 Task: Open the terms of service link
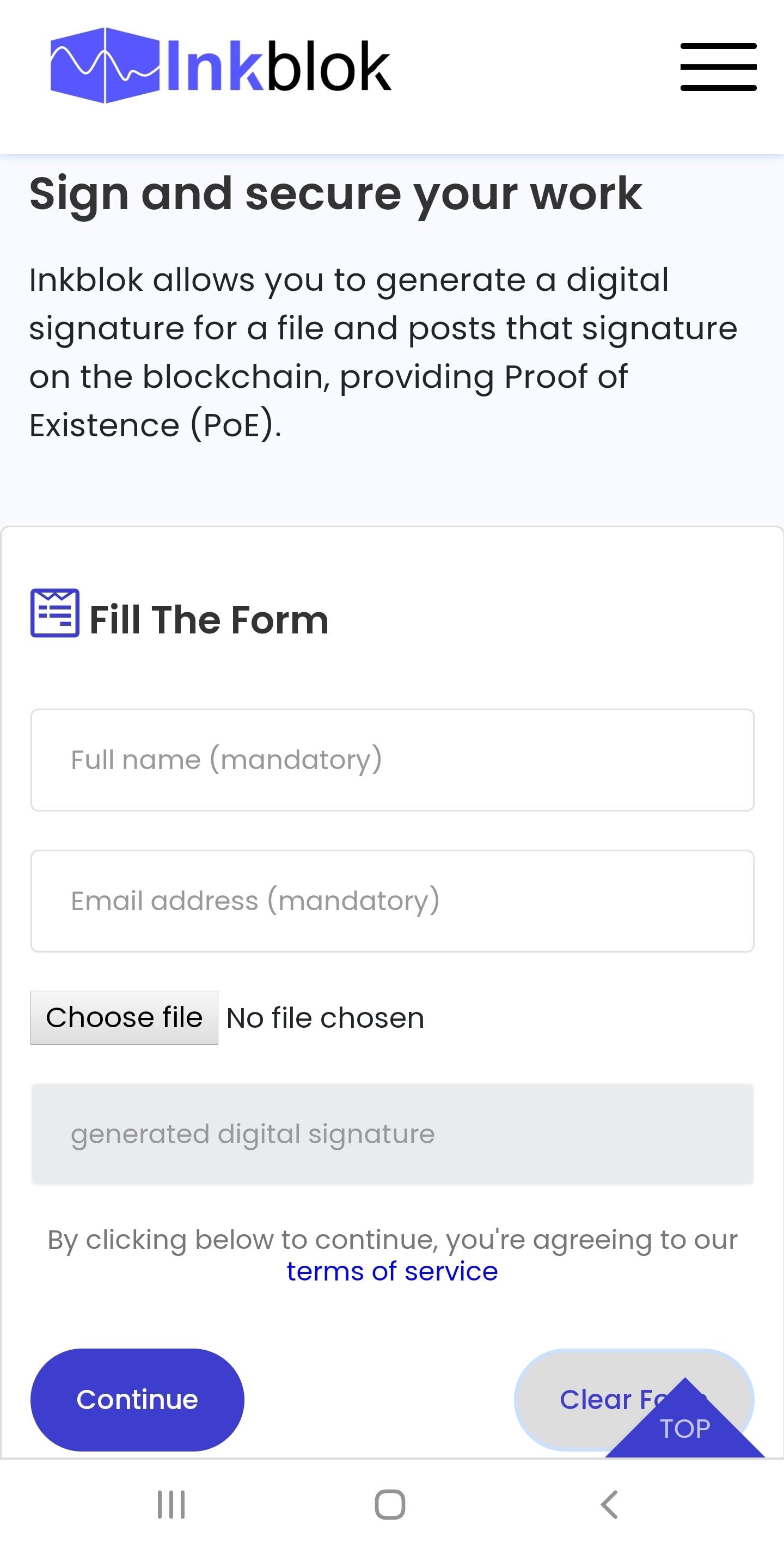click(x=392, y=1271)
